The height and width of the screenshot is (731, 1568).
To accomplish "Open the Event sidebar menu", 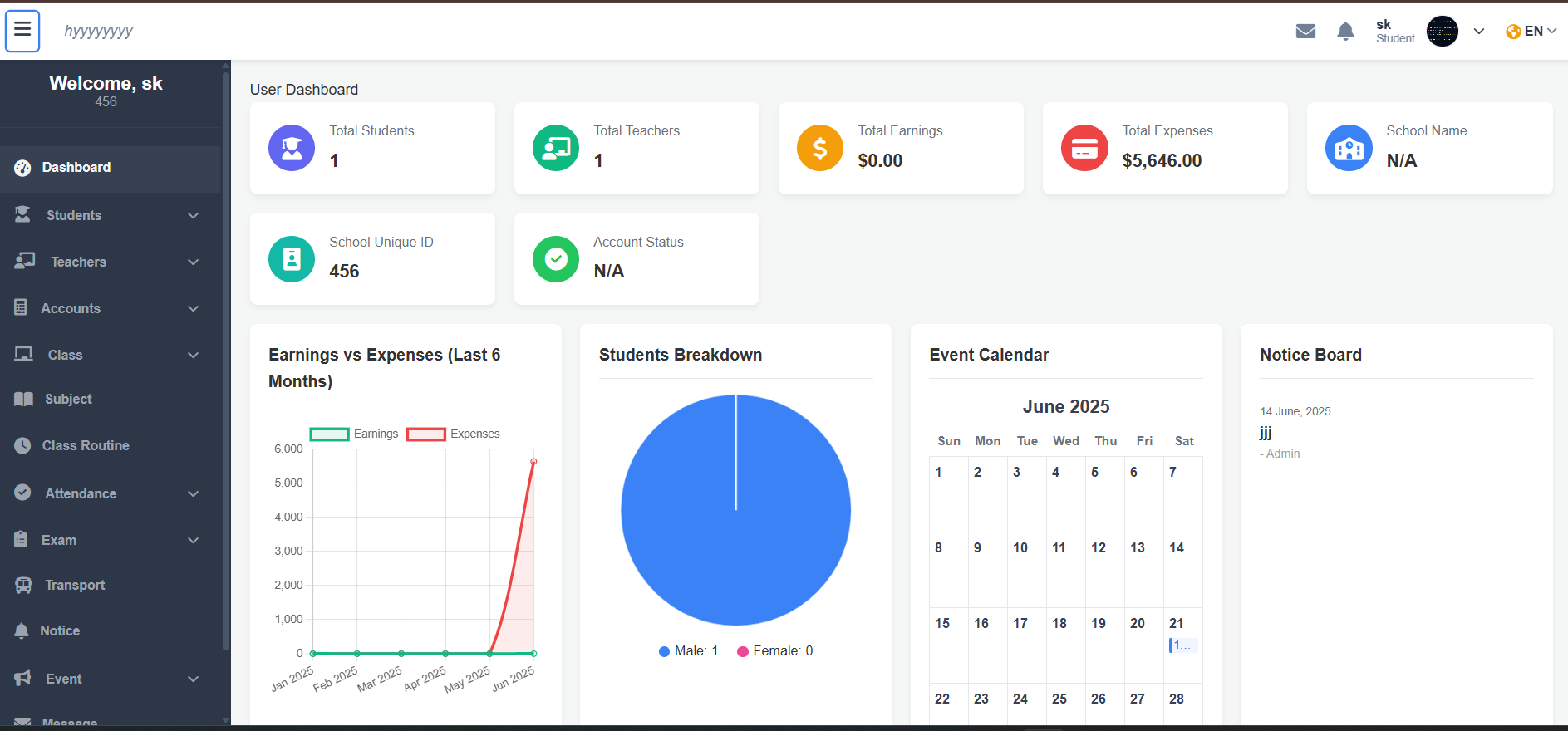I will point(111,679).
